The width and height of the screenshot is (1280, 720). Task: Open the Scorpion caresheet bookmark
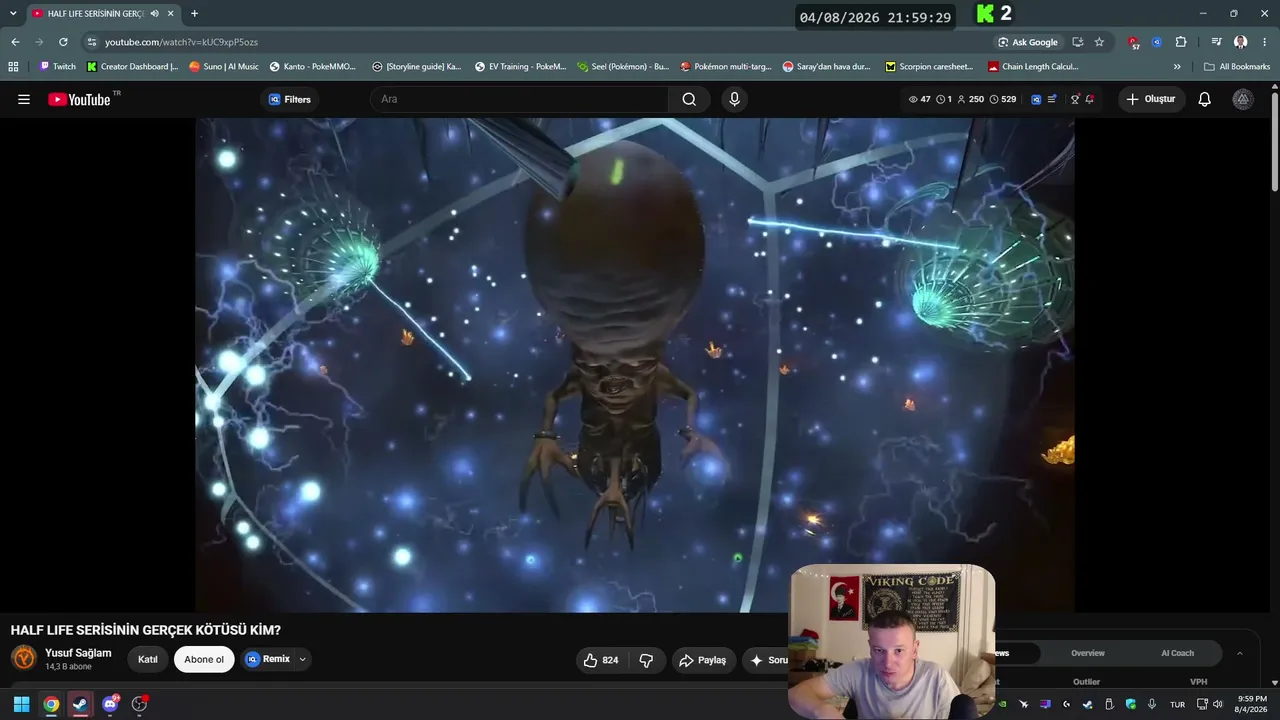pos(929,67)
